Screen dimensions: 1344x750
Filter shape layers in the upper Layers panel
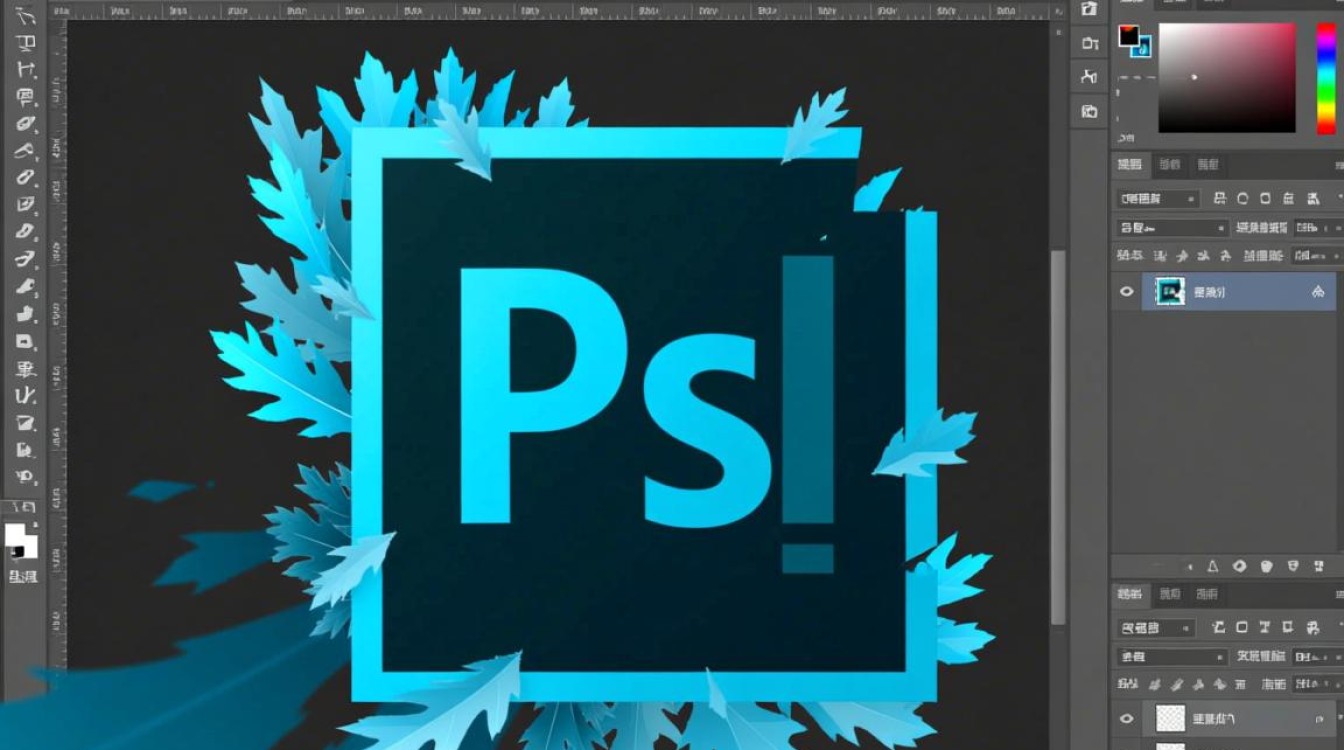[x=1289, y=199]
